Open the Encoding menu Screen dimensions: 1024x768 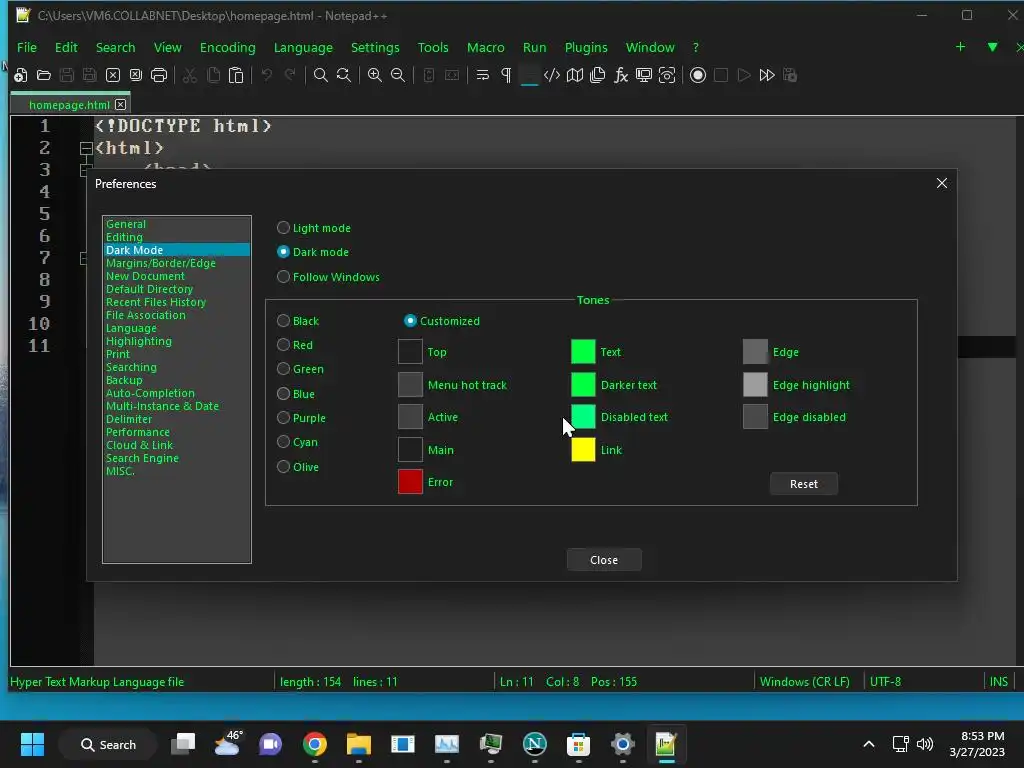[x=227, y=47]
